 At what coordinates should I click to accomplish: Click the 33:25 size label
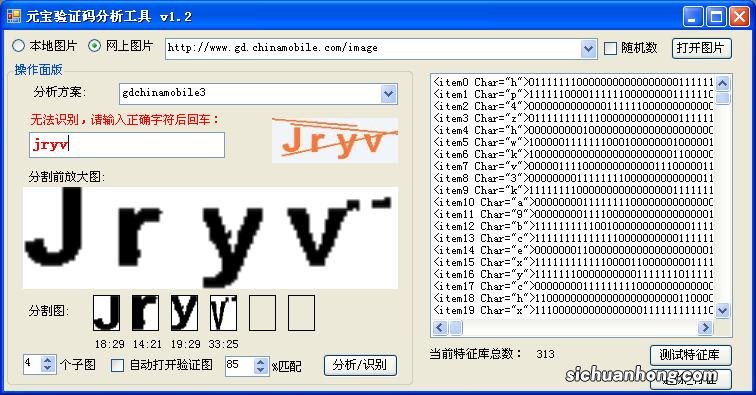coord(223,344)
